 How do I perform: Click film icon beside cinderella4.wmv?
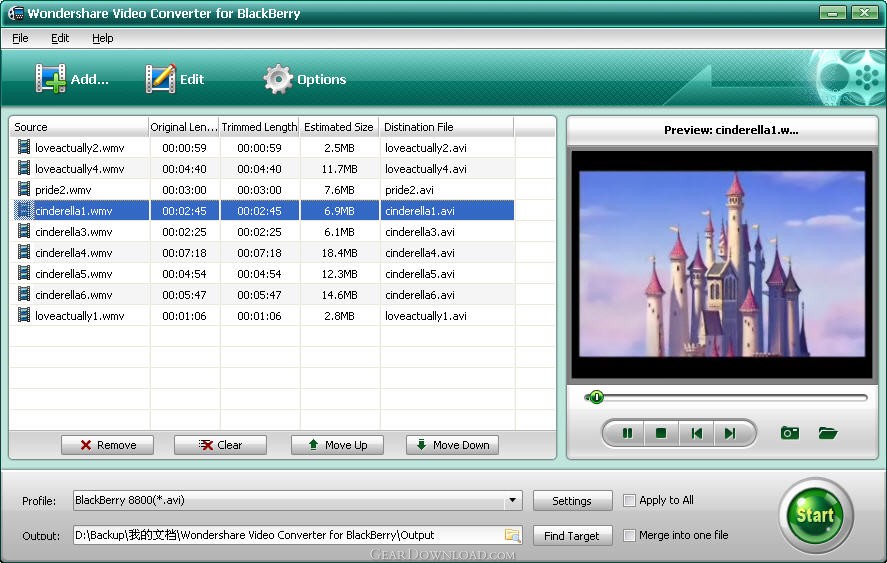24,252
